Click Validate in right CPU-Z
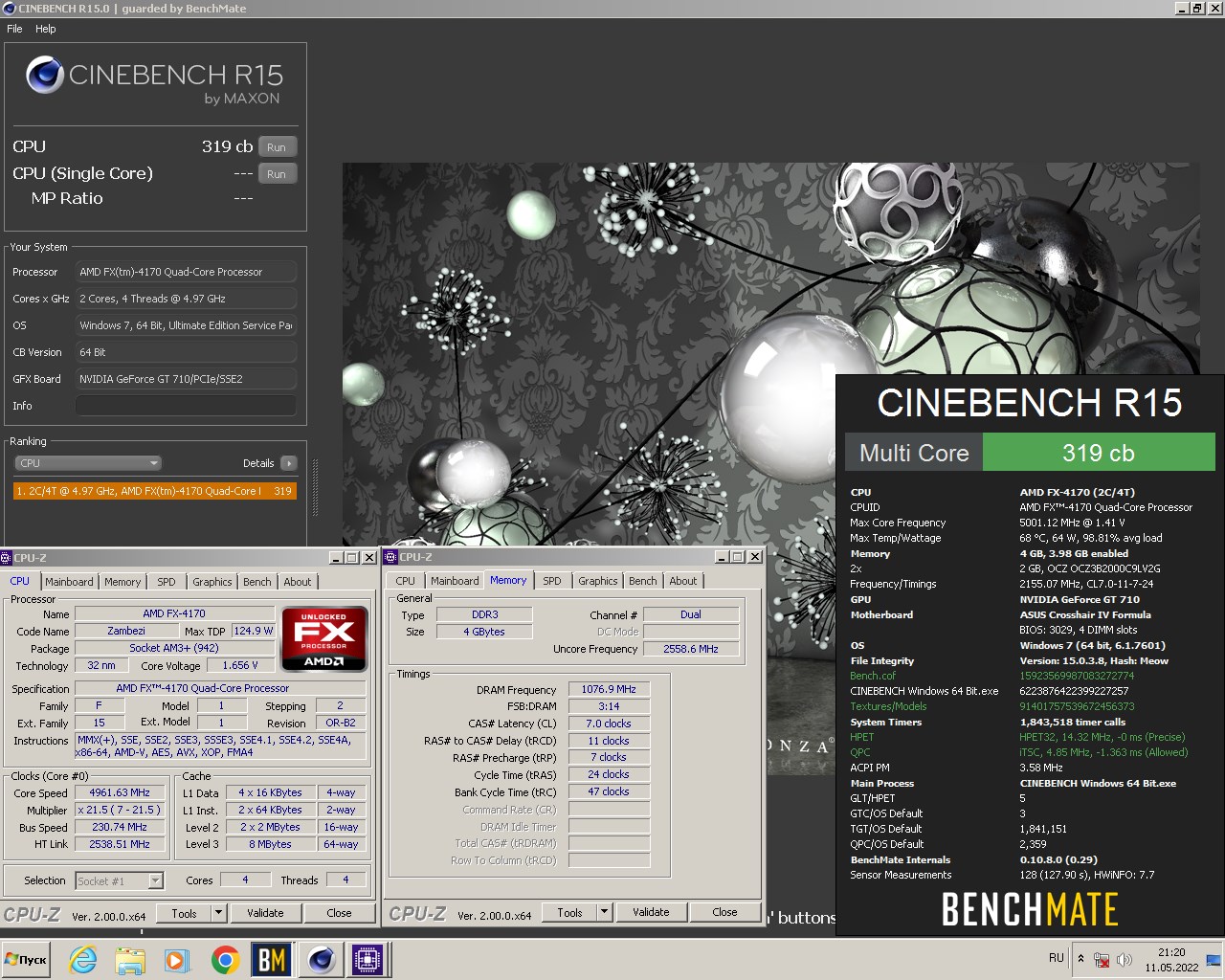 [651, 912]
